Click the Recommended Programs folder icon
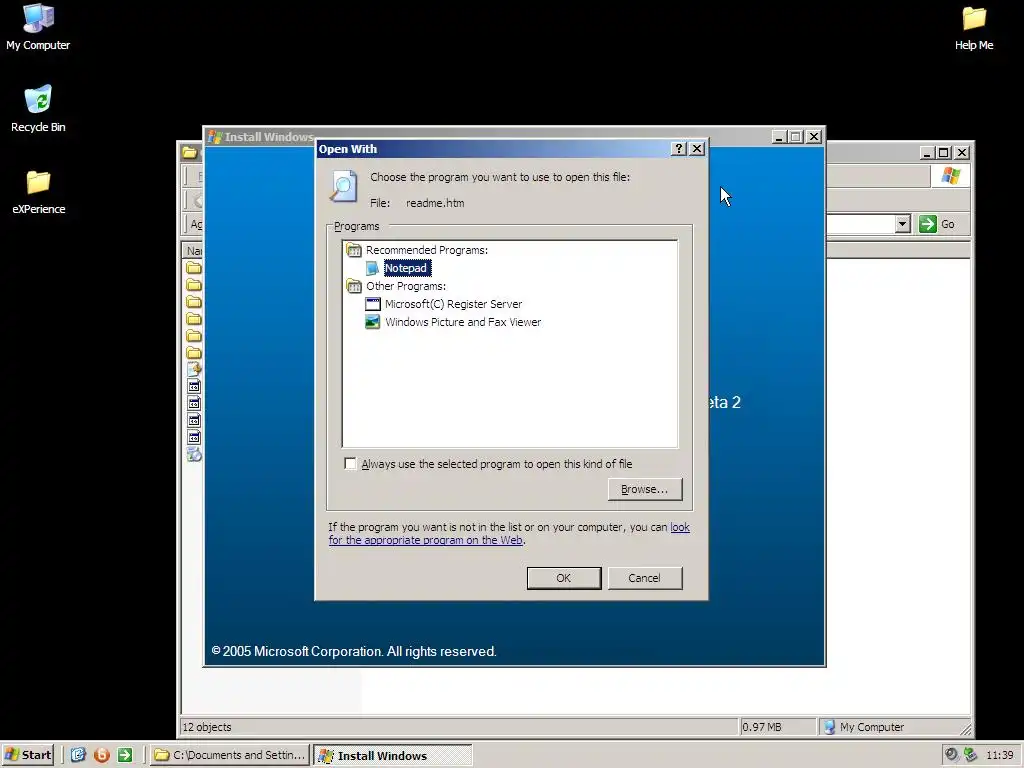Image resolution: width=1024 pixels, height=768 pixels. (354, 249)
